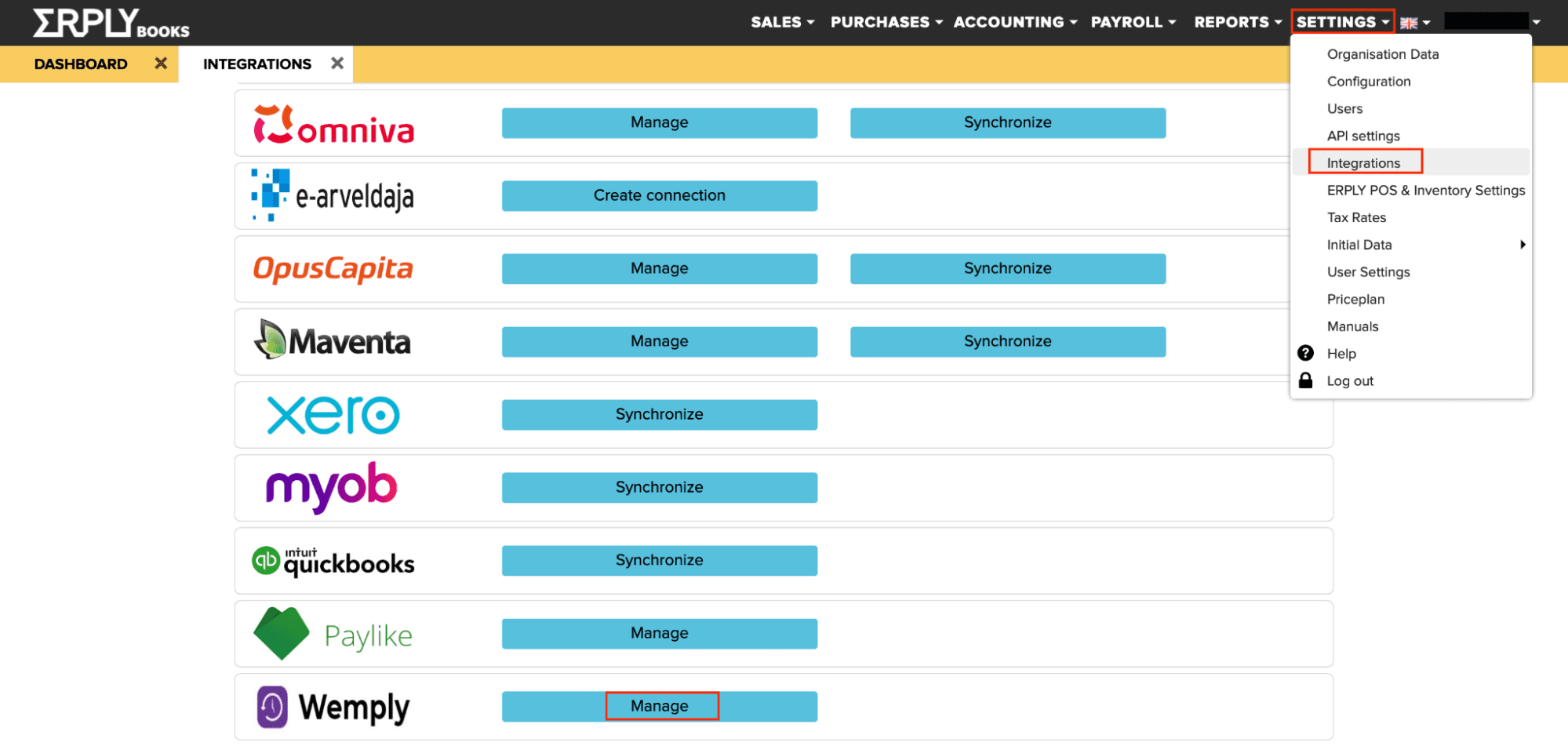Expand the Initial Data submenu
Image resolution: width=1568 pixels, height=746 pixels.
1412,245
